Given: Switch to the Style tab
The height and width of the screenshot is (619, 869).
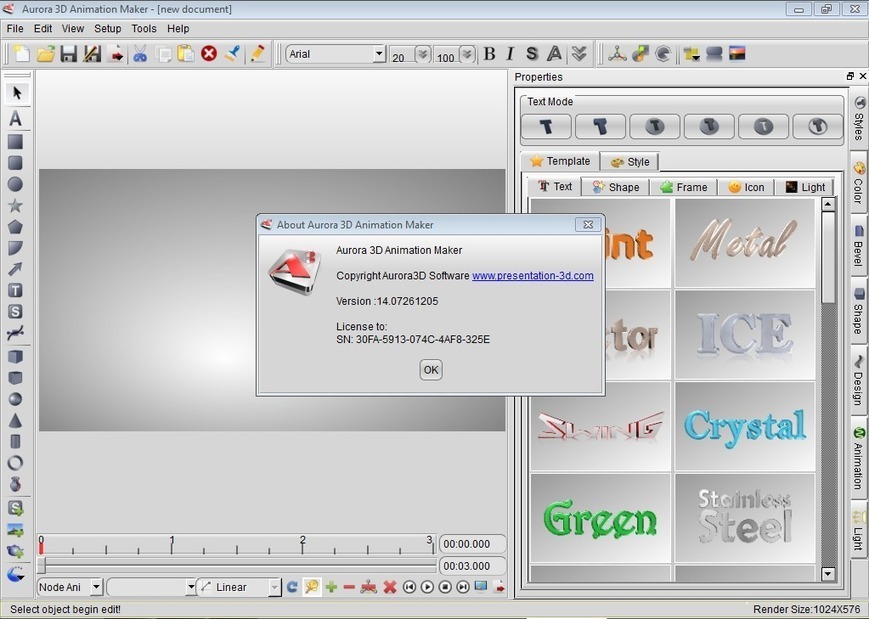Looking at the screenshot, I should coord(630,162).
